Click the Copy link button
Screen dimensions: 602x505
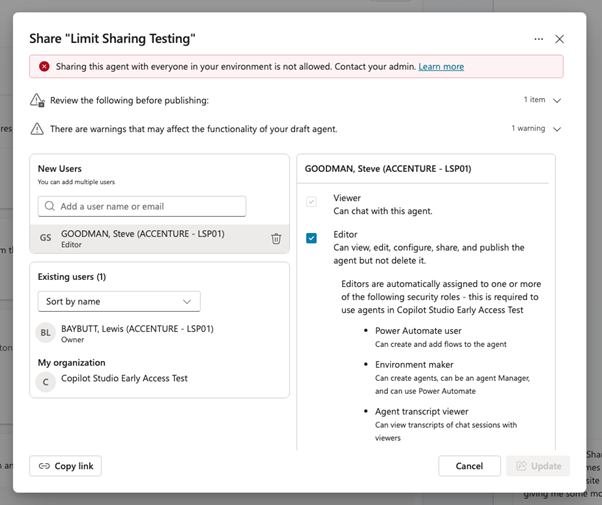[66, 466]
